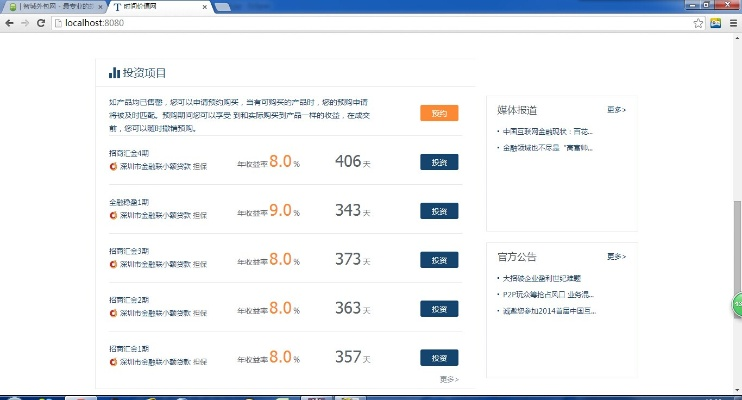Click the 官方公告 panel heading

[517, 257]
